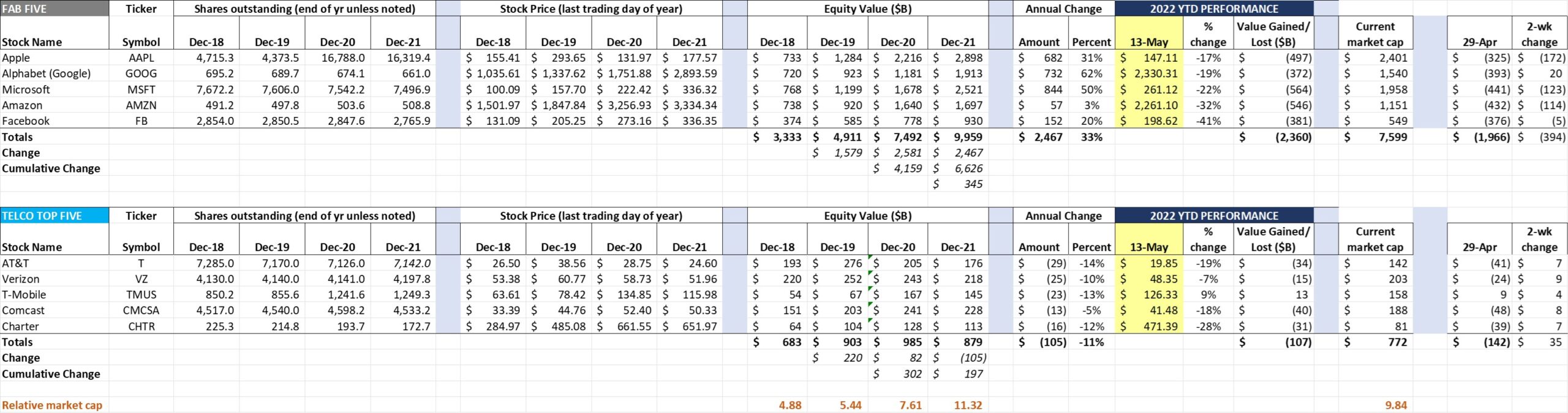Click Microsoft Dec-19 price 157.70
Viewport: 1568px width, 413px height.
[559, 89]
